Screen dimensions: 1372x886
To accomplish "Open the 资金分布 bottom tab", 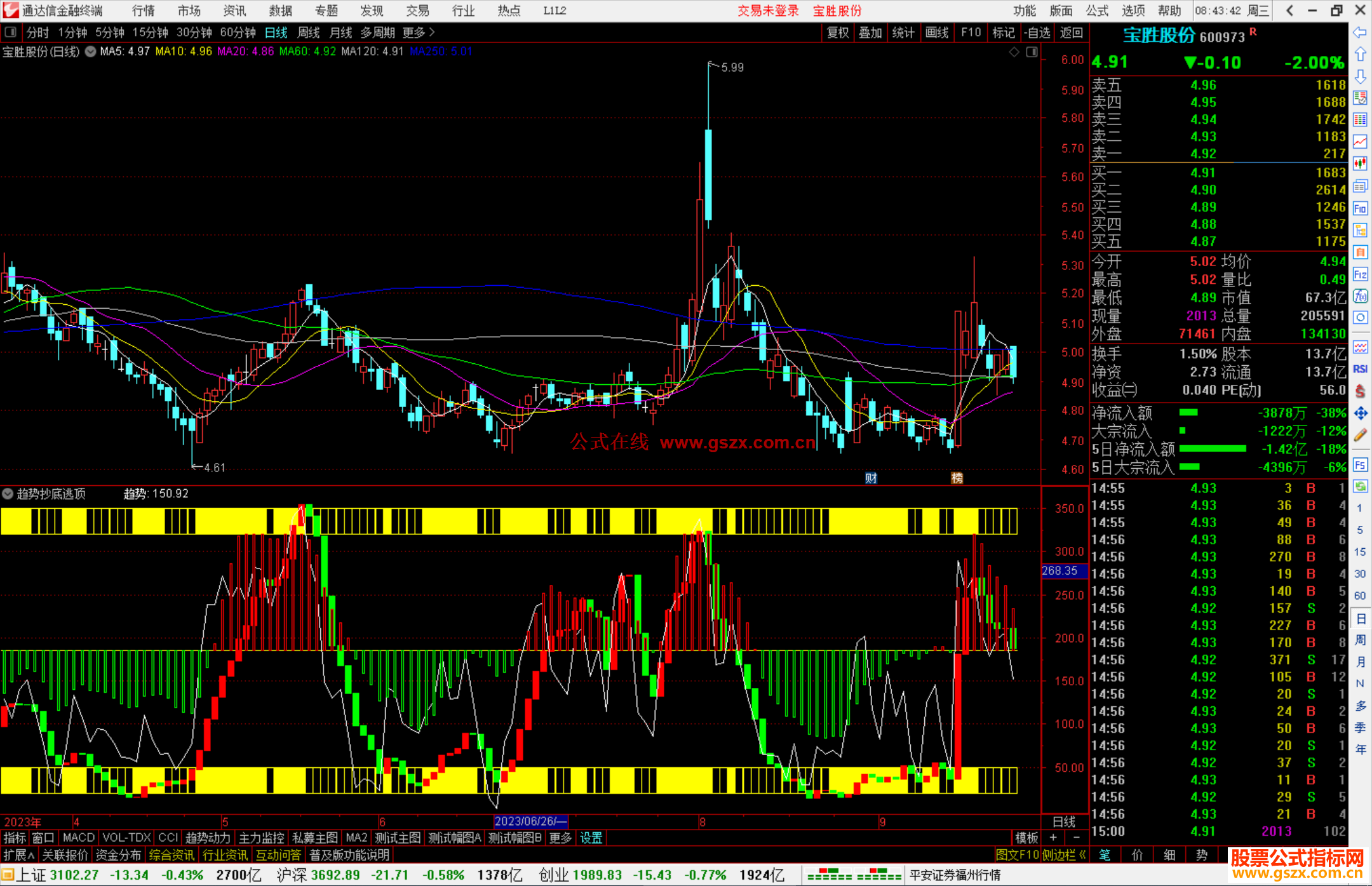I will click(x=118, y=855).
